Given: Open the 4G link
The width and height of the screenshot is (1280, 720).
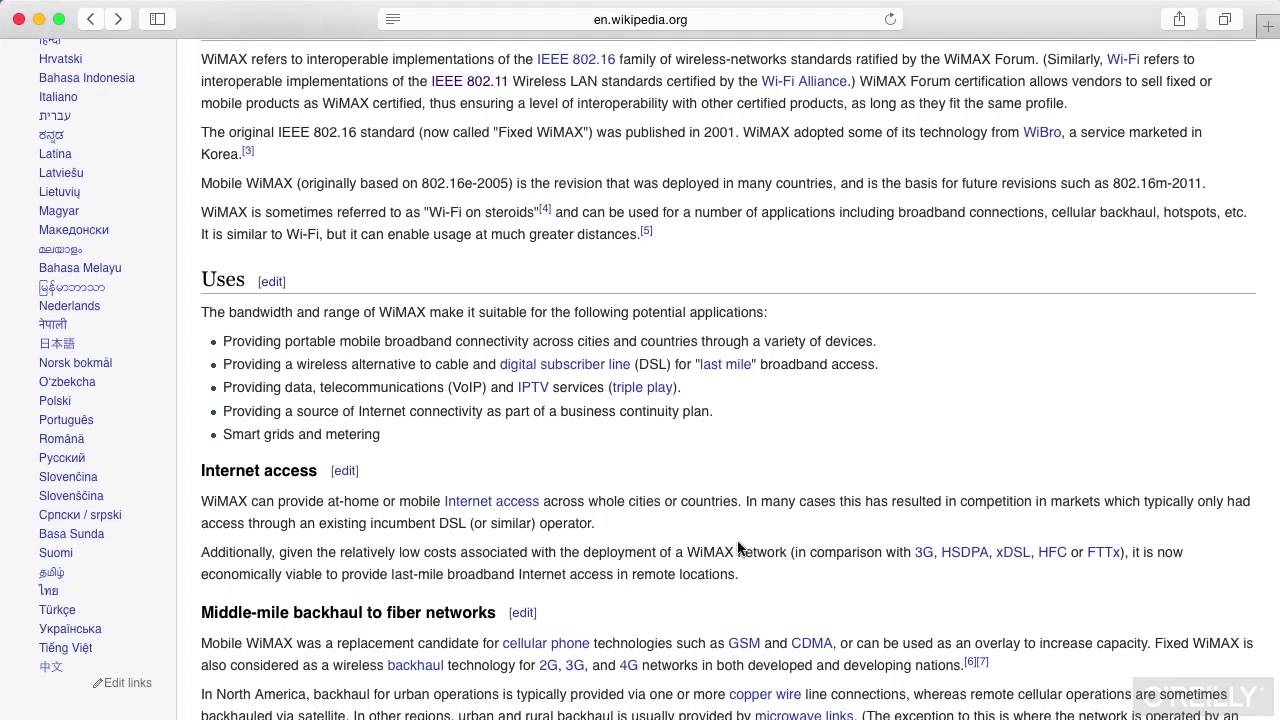Looking at the screenshot, I should [x=628, y=665].
